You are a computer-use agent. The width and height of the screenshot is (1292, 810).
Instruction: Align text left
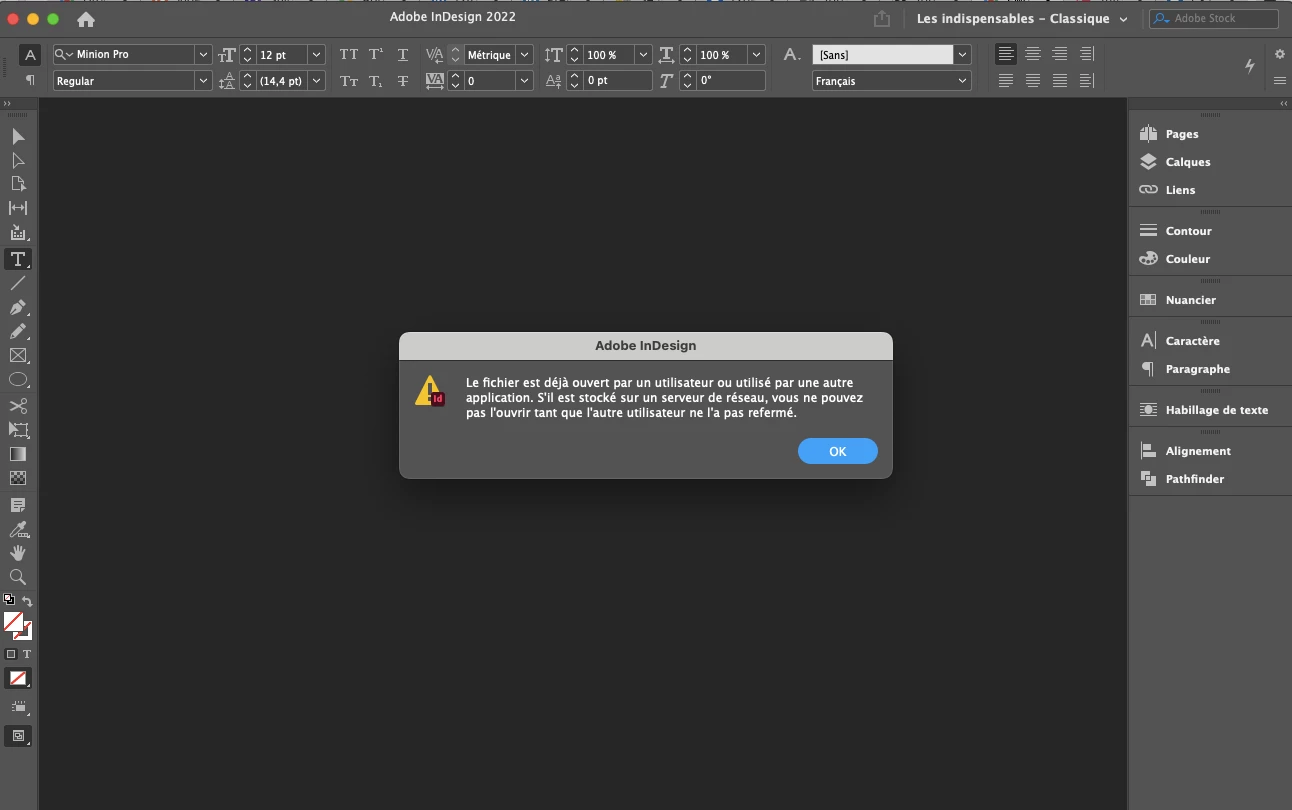pos(1006,54)
